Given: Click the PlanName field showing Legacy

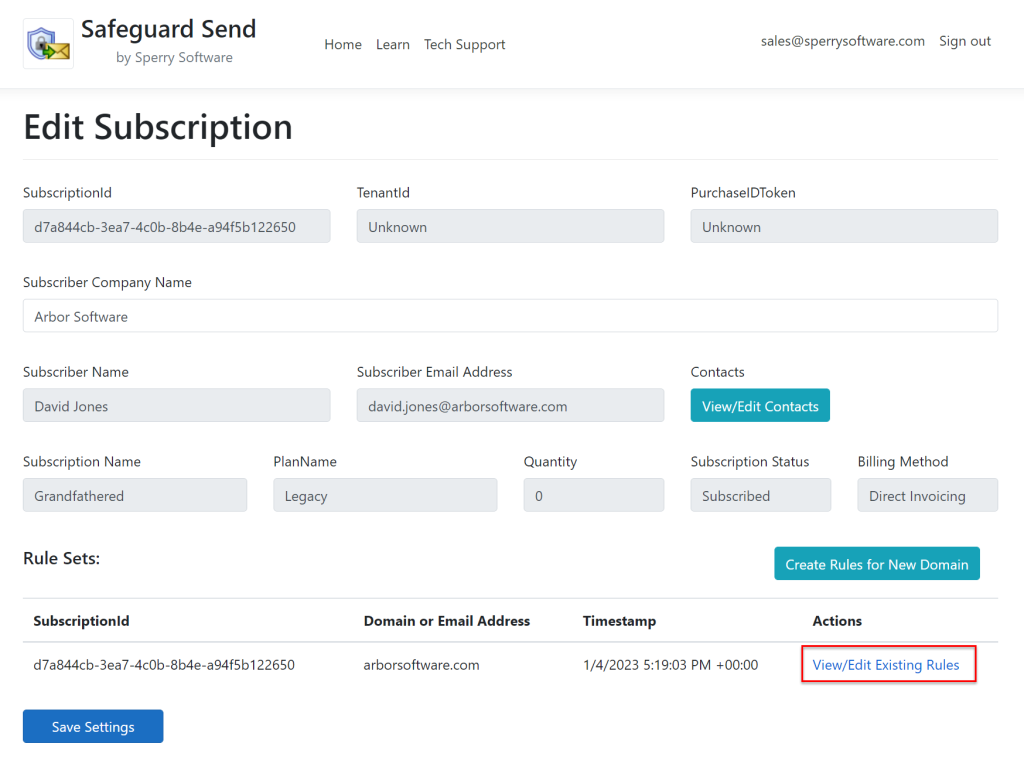Looking at the screenshot, I should click(x=385, y=495).
